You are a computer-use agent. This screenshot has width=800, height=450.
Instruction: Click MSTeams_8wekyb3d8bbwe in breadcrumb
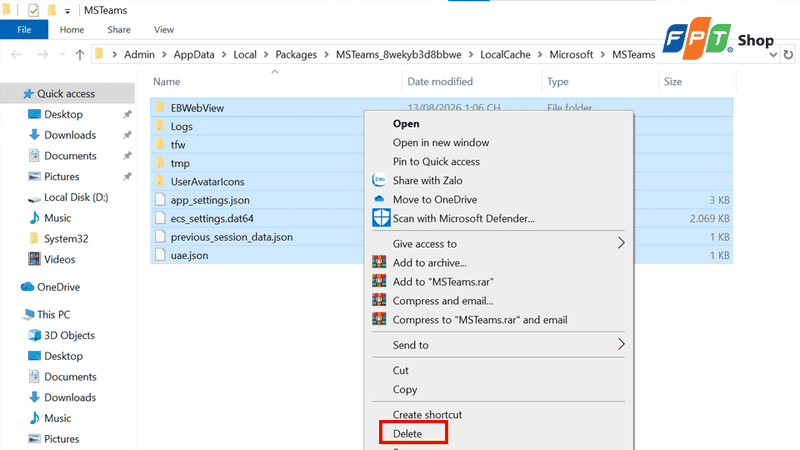point(398,55)
